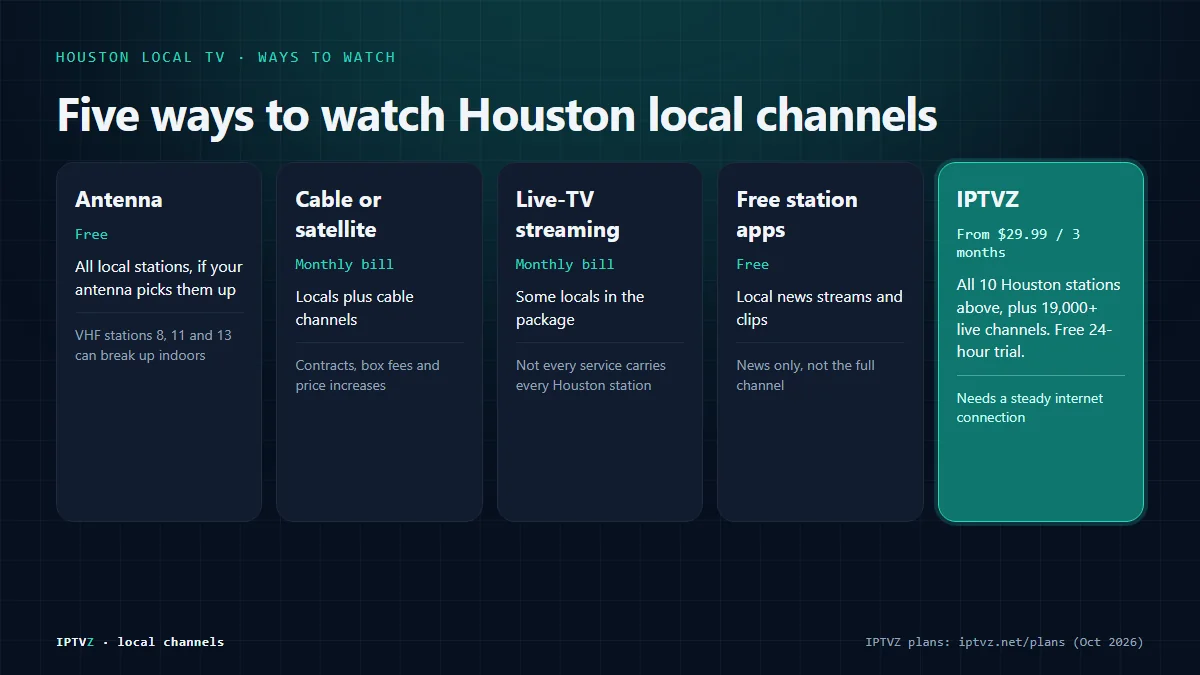The height and width of the screenshot is (675, 1200).
Task: Click the text 'Local news streams and clips'
Action: pos(819,308)
